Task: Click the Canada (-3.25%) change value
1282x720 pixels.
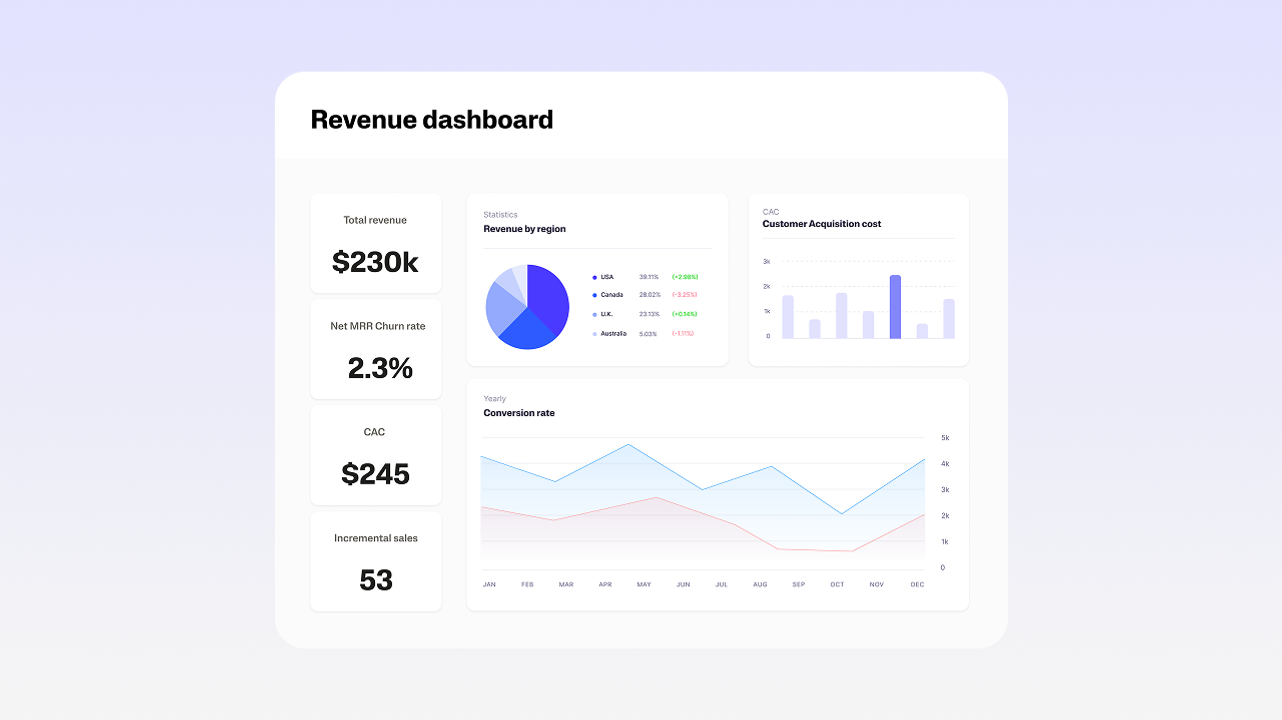Action: [x=684, y=295]
